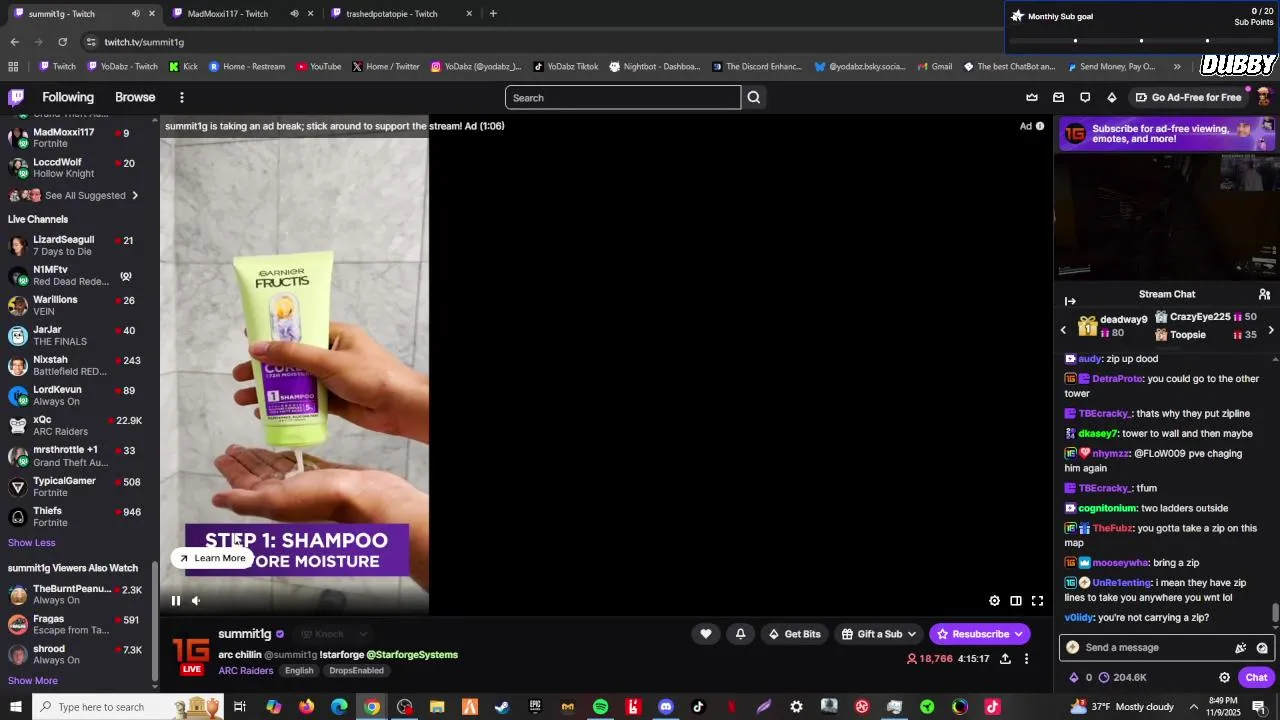This screenshot has width=1280, height=720.
Task: Open the Knock dropdown beside summit1g
Action: 332,634
